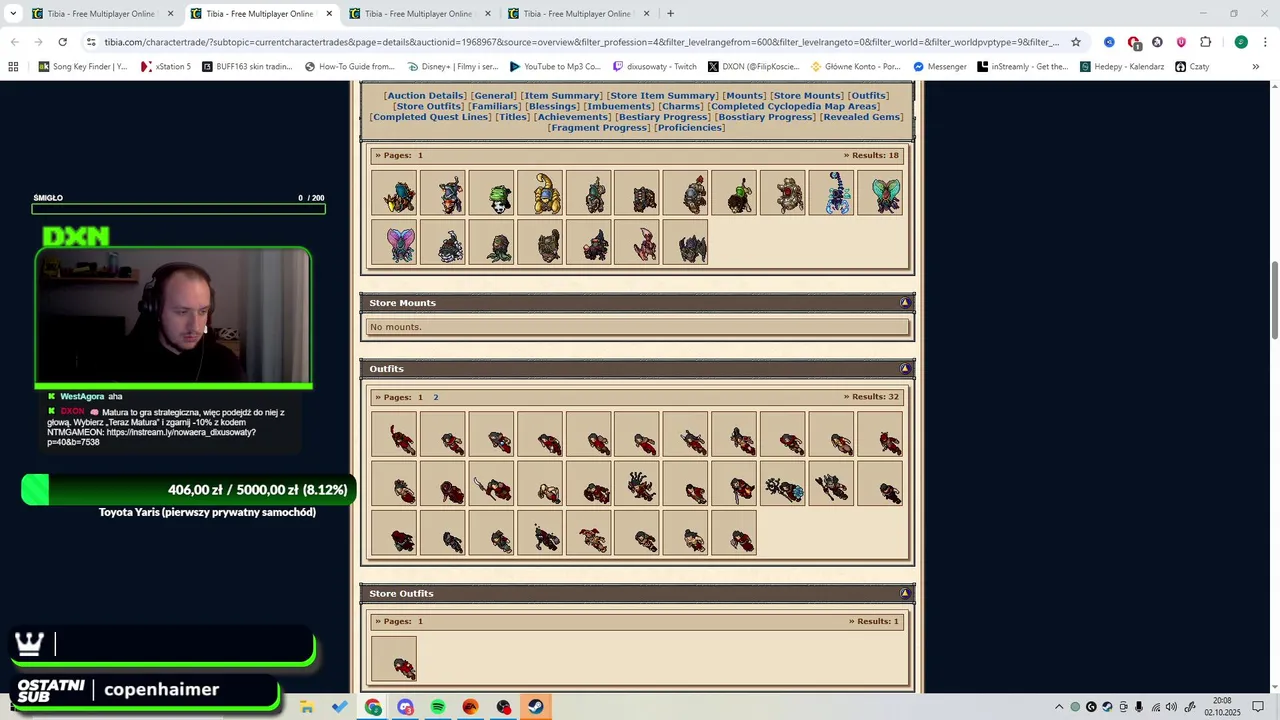Open volume control in system tray
Image resolution: width=1280 pixels, height=720 pixels.
[1173, 707]
